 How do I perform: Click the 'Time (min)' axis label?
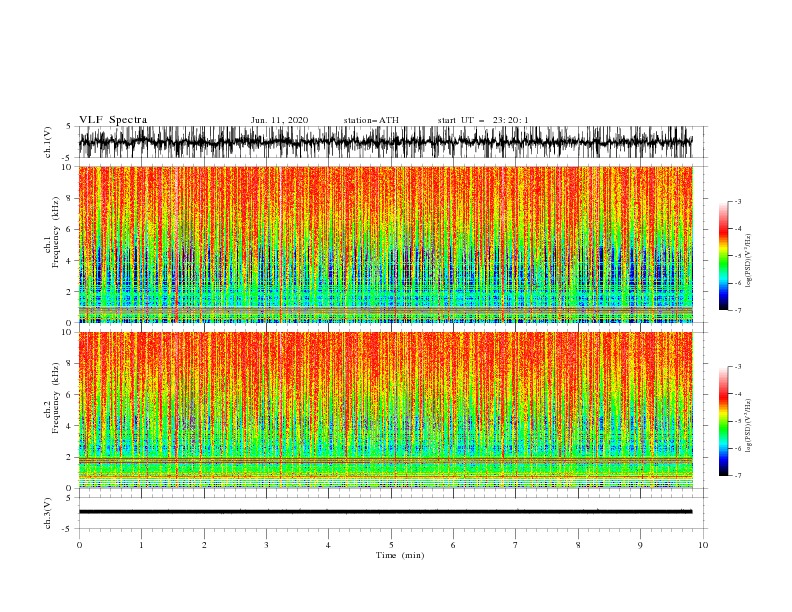(400, 555)
